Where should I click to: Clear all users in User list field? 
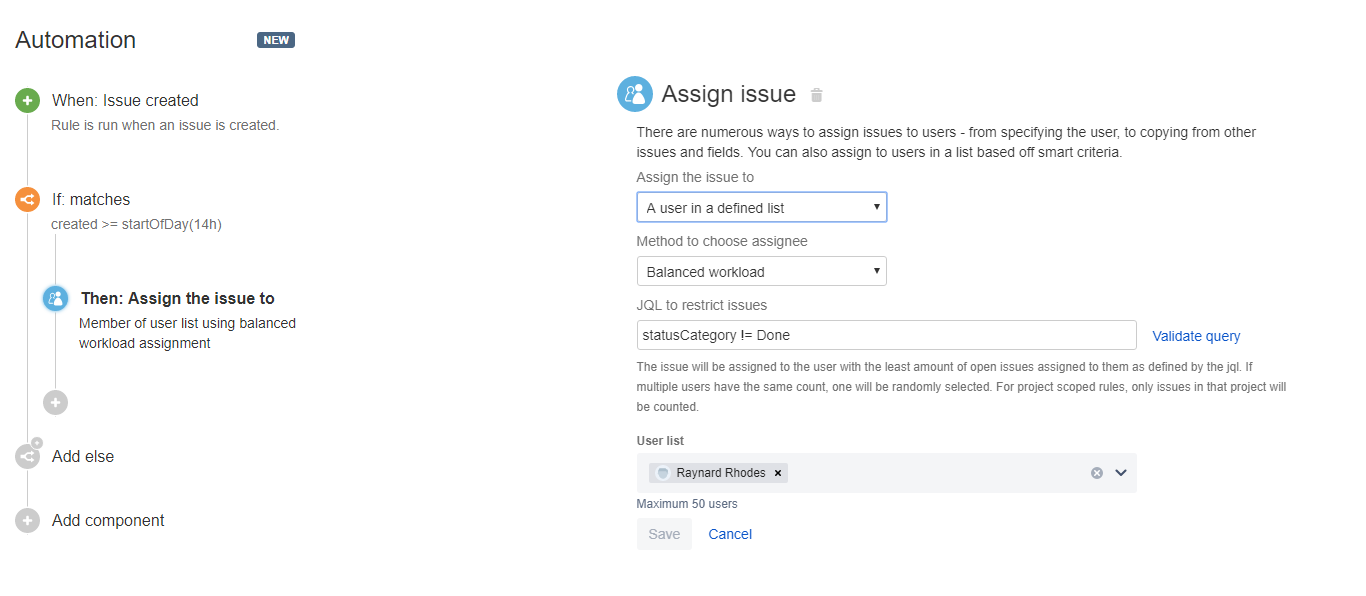click(1097, 473)
